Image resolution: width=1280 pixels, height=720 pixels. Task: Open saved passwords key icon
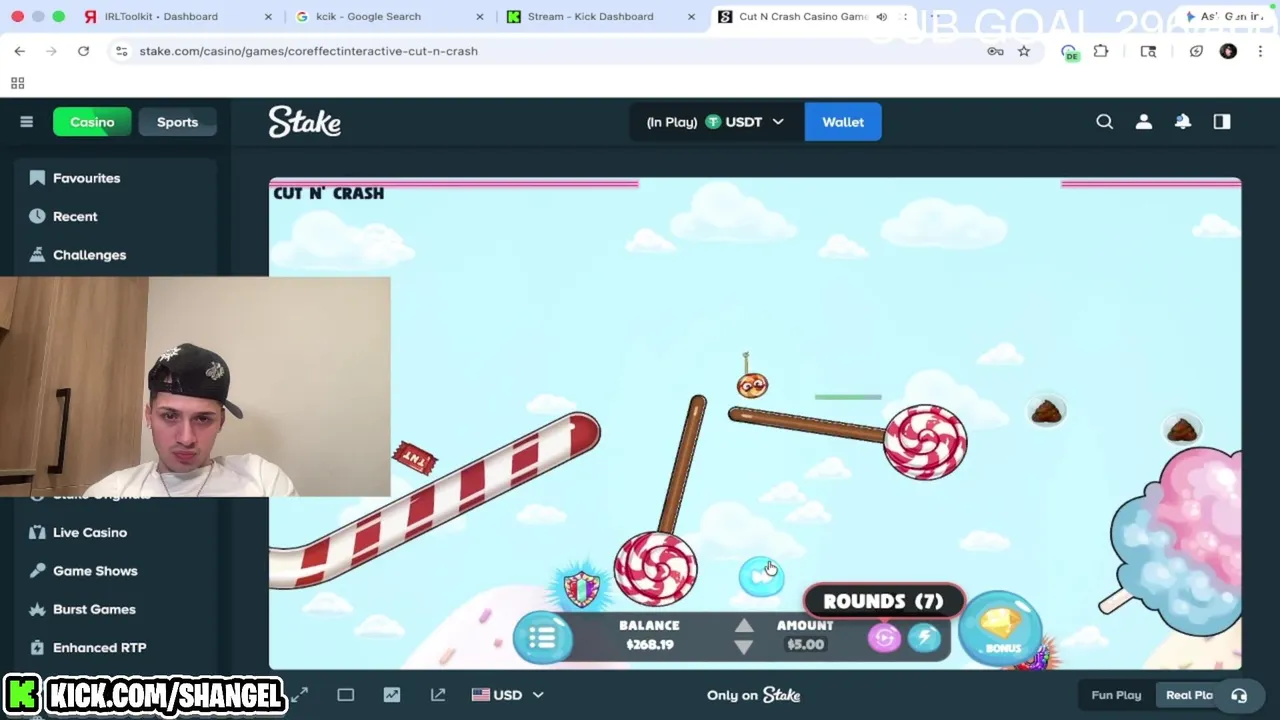(x=995, y=51)
